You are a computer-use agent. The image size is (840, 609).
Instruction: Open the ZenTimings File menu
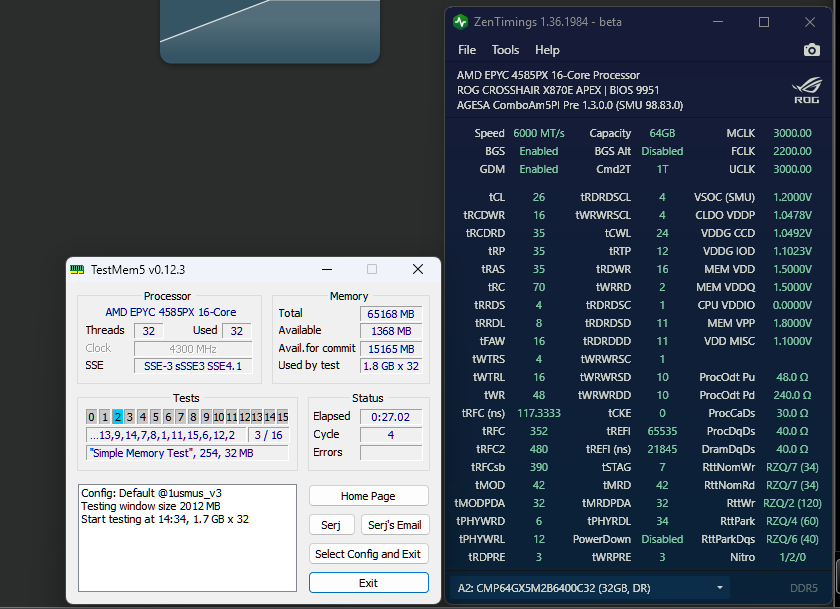click(x=467, y=50)
